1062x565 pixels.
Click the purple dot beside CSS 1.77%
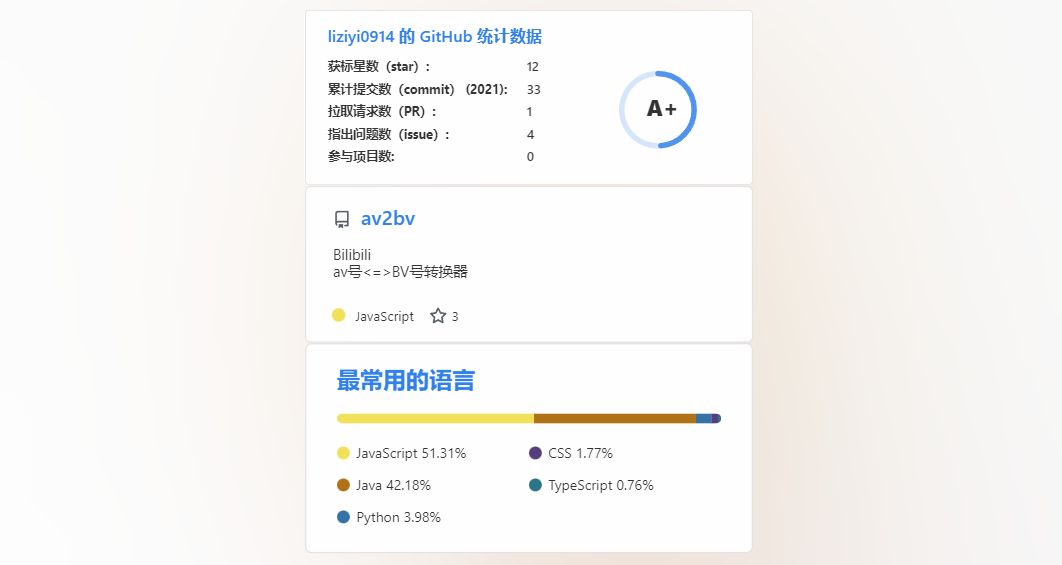pos(535,453)
